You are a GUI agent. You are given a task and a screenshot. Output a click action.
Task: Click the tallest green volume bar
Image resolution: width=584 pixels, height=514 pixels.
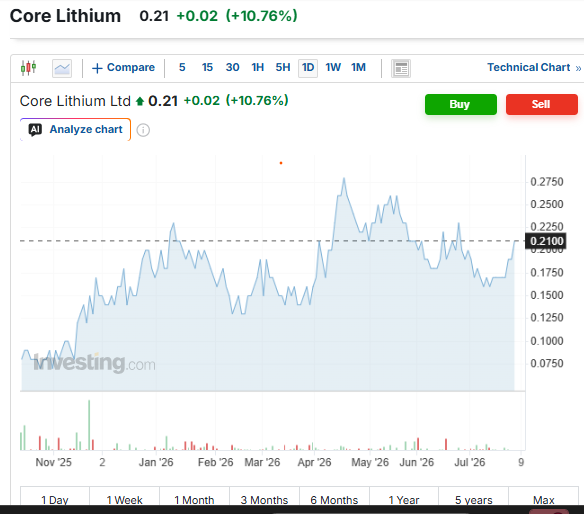(x=89, y=425)
